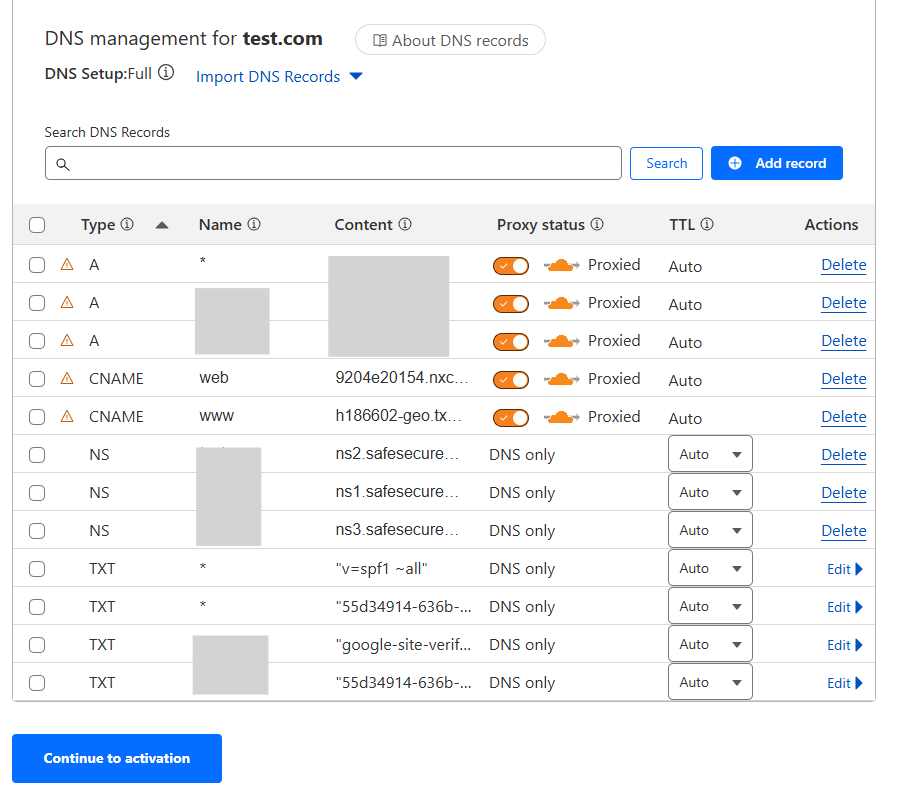Click the magnifier icon in search field
The height and width of the screenshot is (790, 907).
coord(63,164)
